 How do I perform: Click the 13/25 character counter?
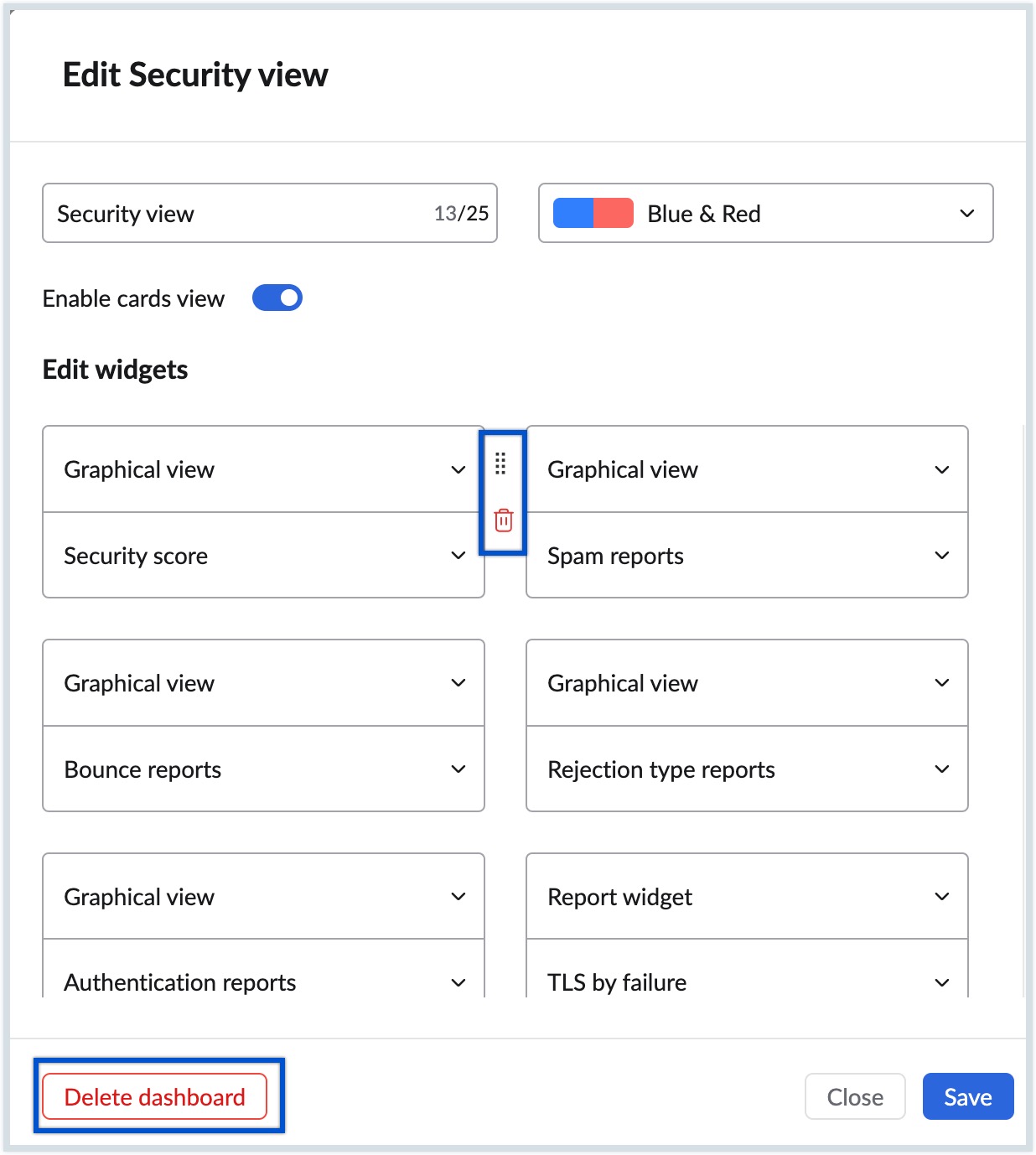pos(461,213)
